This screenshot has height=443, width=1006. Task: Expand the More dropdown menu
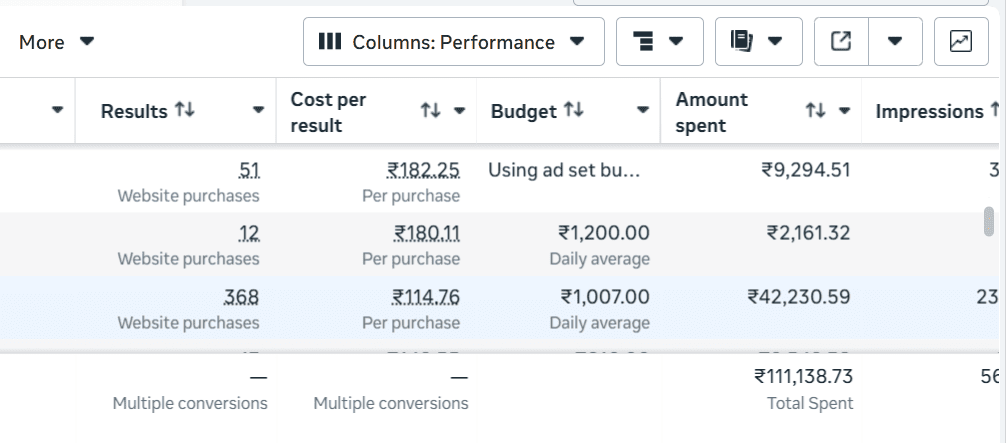[56, 42]
